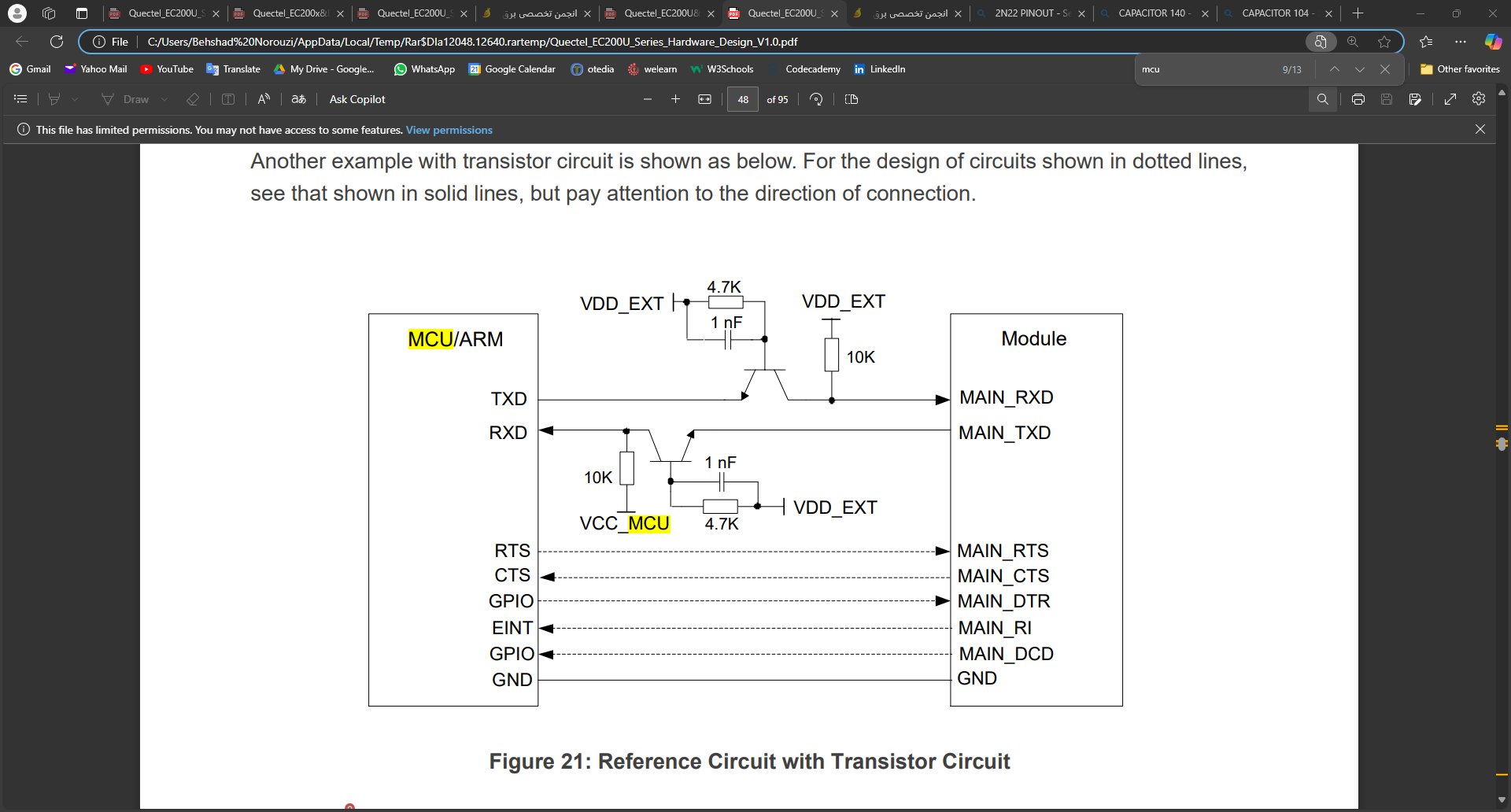Open the LinkedIn bookmark
1511x812 pixels.
(x=880, y=69)
